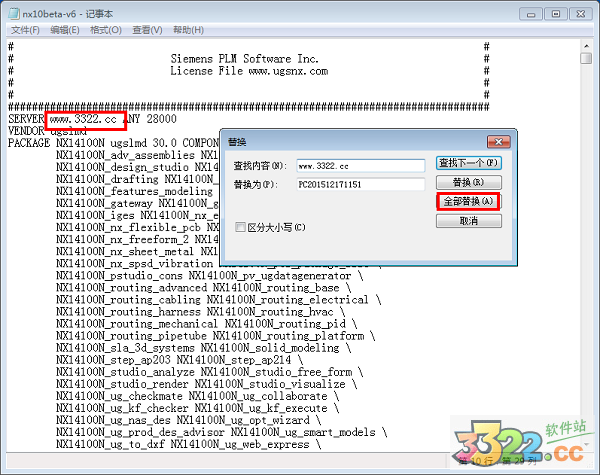The width and height of the screenshot is (600, 475).
Task: Close the 替换 dialog
Action: point(498,142)
